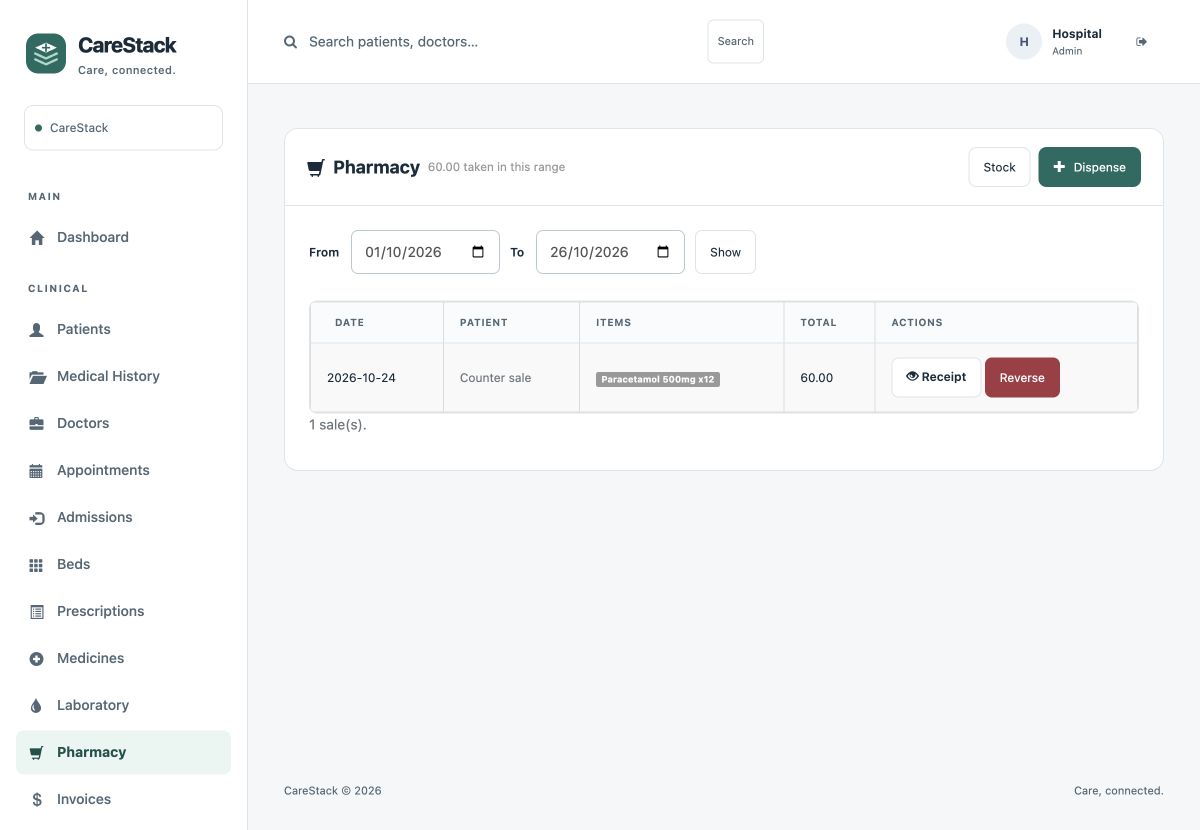
Task: Open Appointments from sidebar
Action: pyautogui.click(x=123, y=470)
